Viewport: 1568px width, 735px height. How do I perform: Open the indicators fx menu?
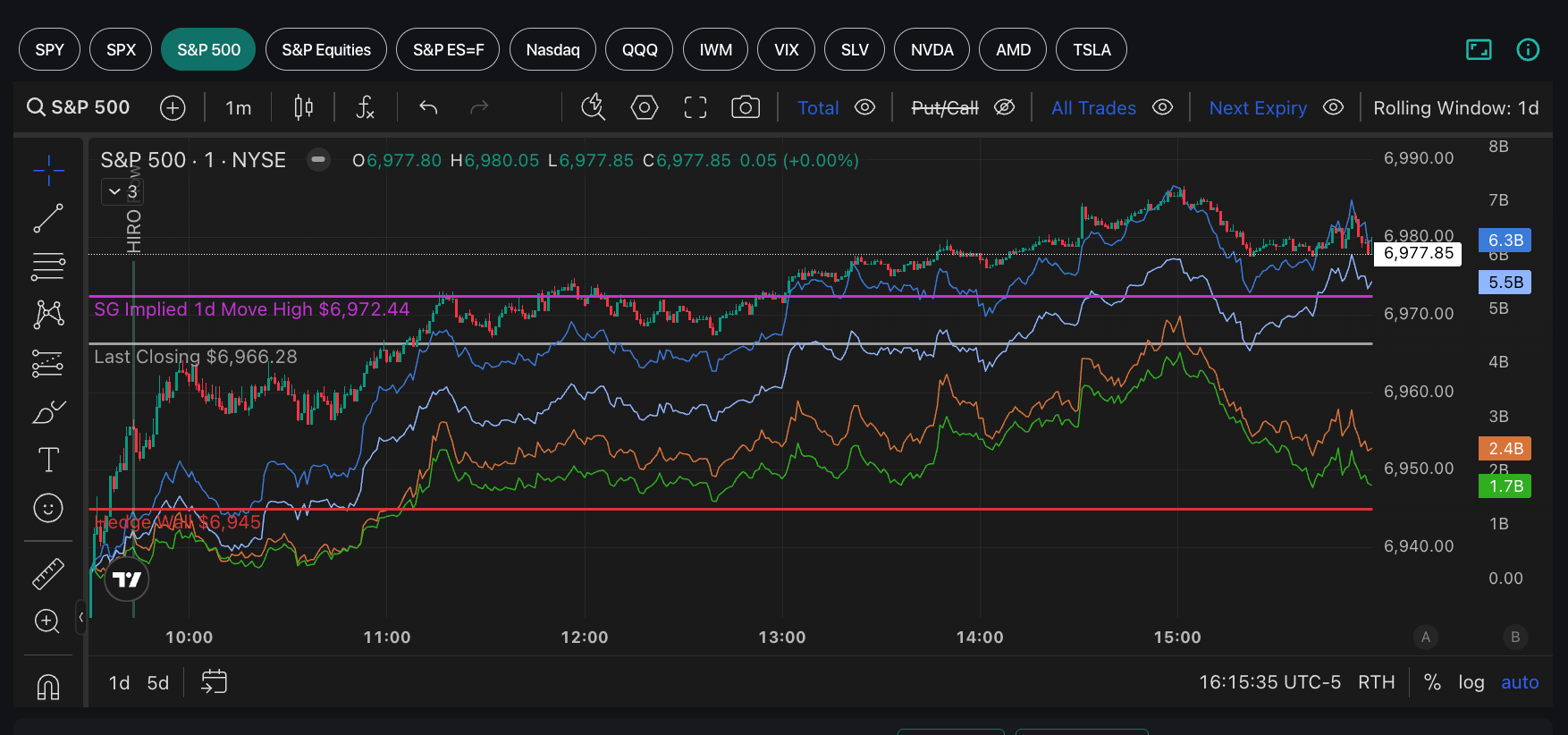(365, 107)
